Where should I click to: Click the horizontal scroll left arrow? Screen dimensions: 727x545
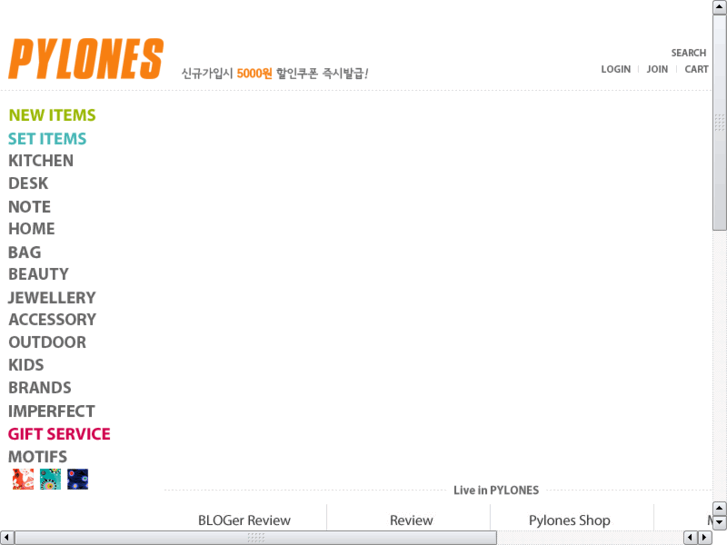point(6,538)
